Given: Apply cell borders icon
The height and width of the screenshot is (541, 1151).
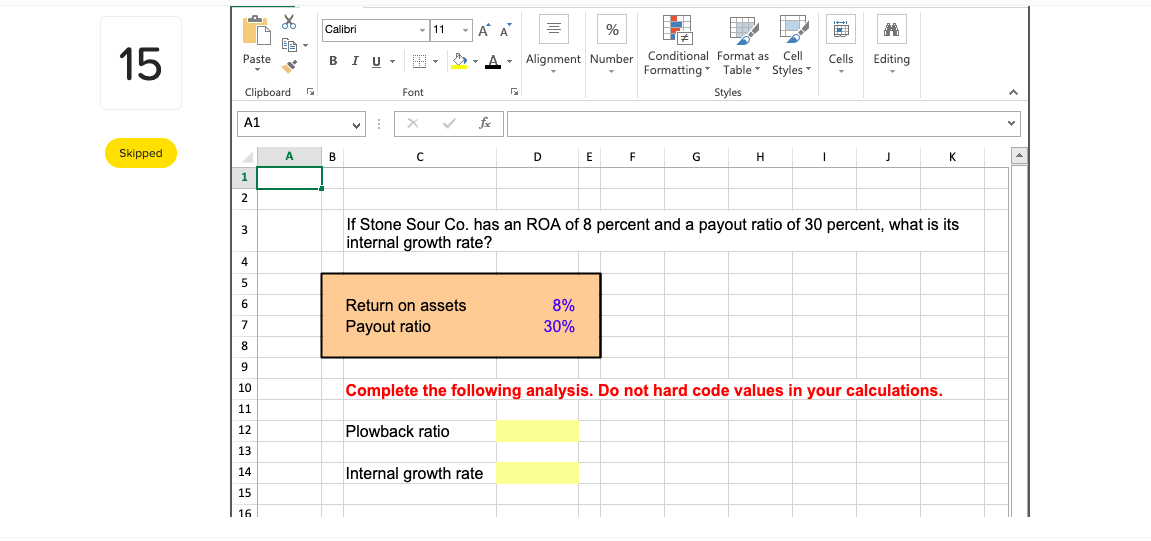Looking at the screenshot, I should tap(420, 60).
